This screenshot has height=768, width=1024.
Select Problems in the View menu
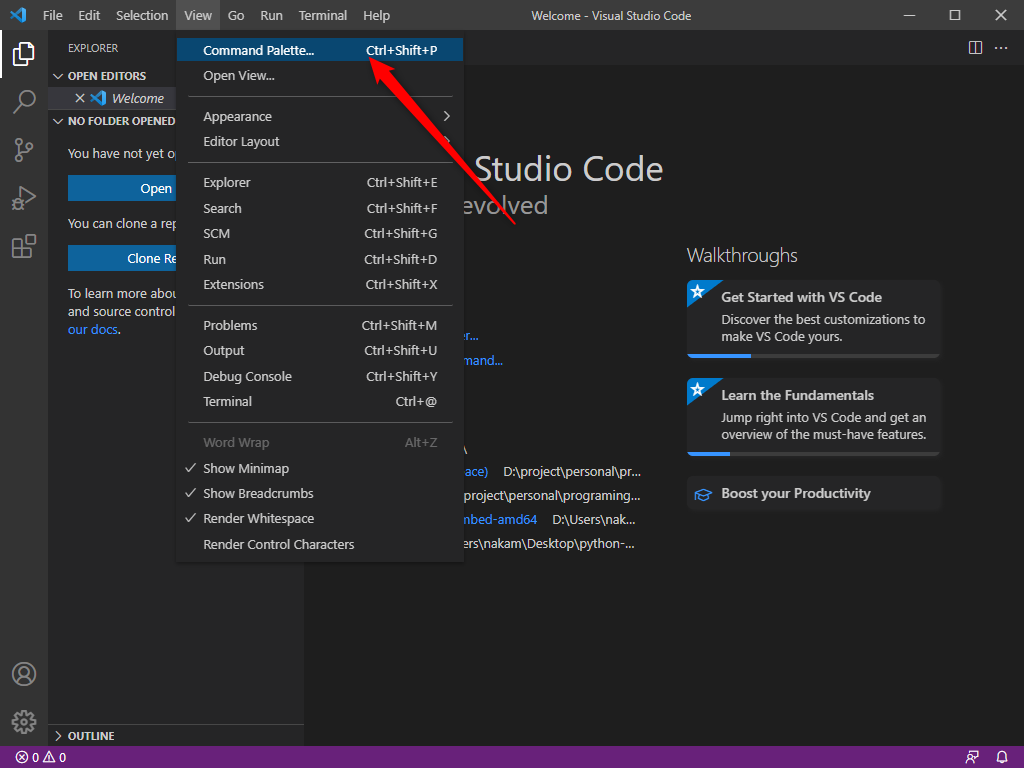(x=320, y=325)
